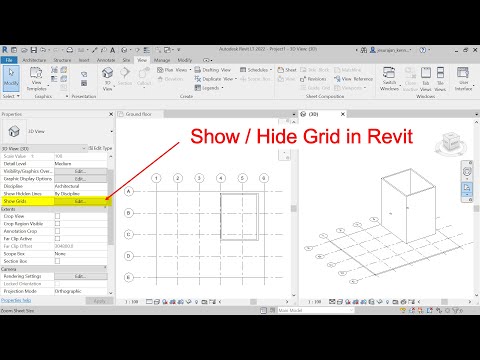Click the Text tool in quick access toolbar
Image resolution: width=480 pixels, height=360 pixels.
pyautogui.click(x=113, y=50)
